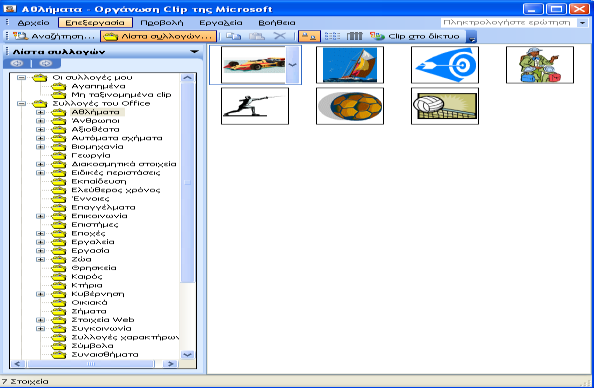Select the Κτήρια collection
This screenshot has height=388, width=594.
(87, 285)
